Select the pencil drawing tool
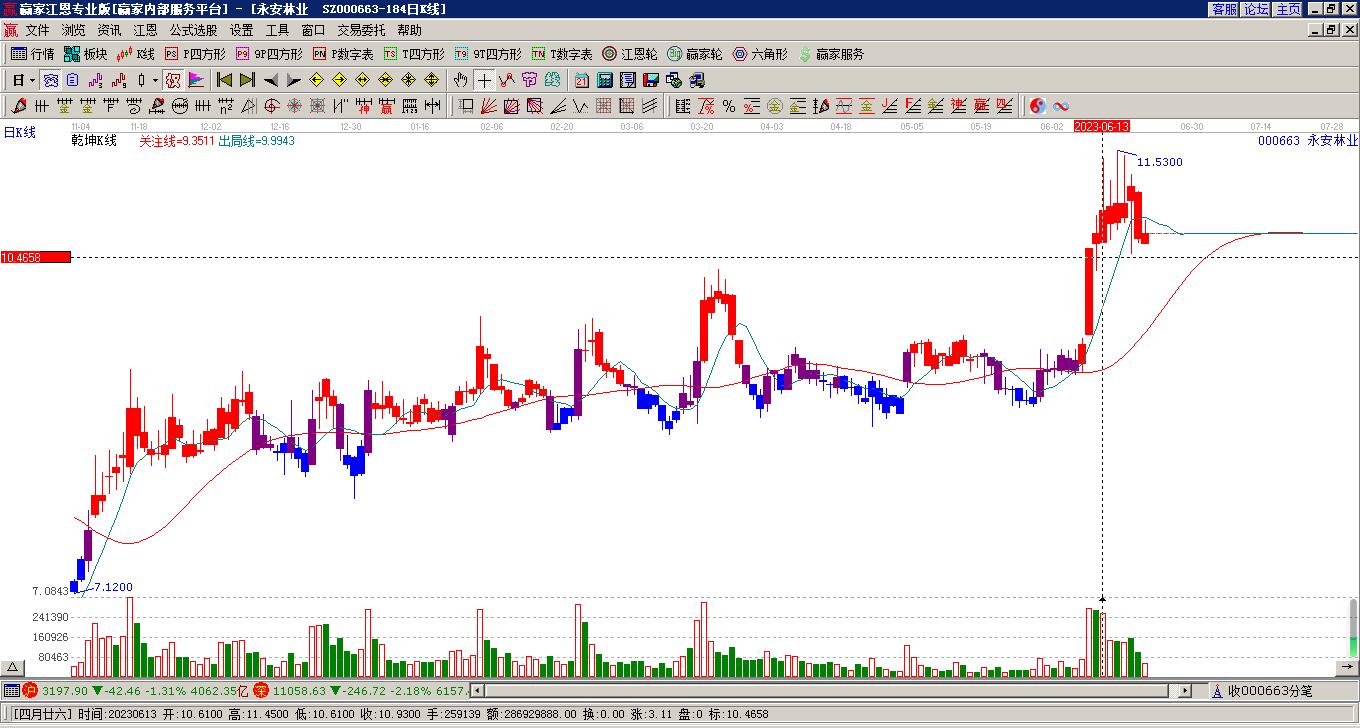The image size is (1360, 728). click(19, 106)
